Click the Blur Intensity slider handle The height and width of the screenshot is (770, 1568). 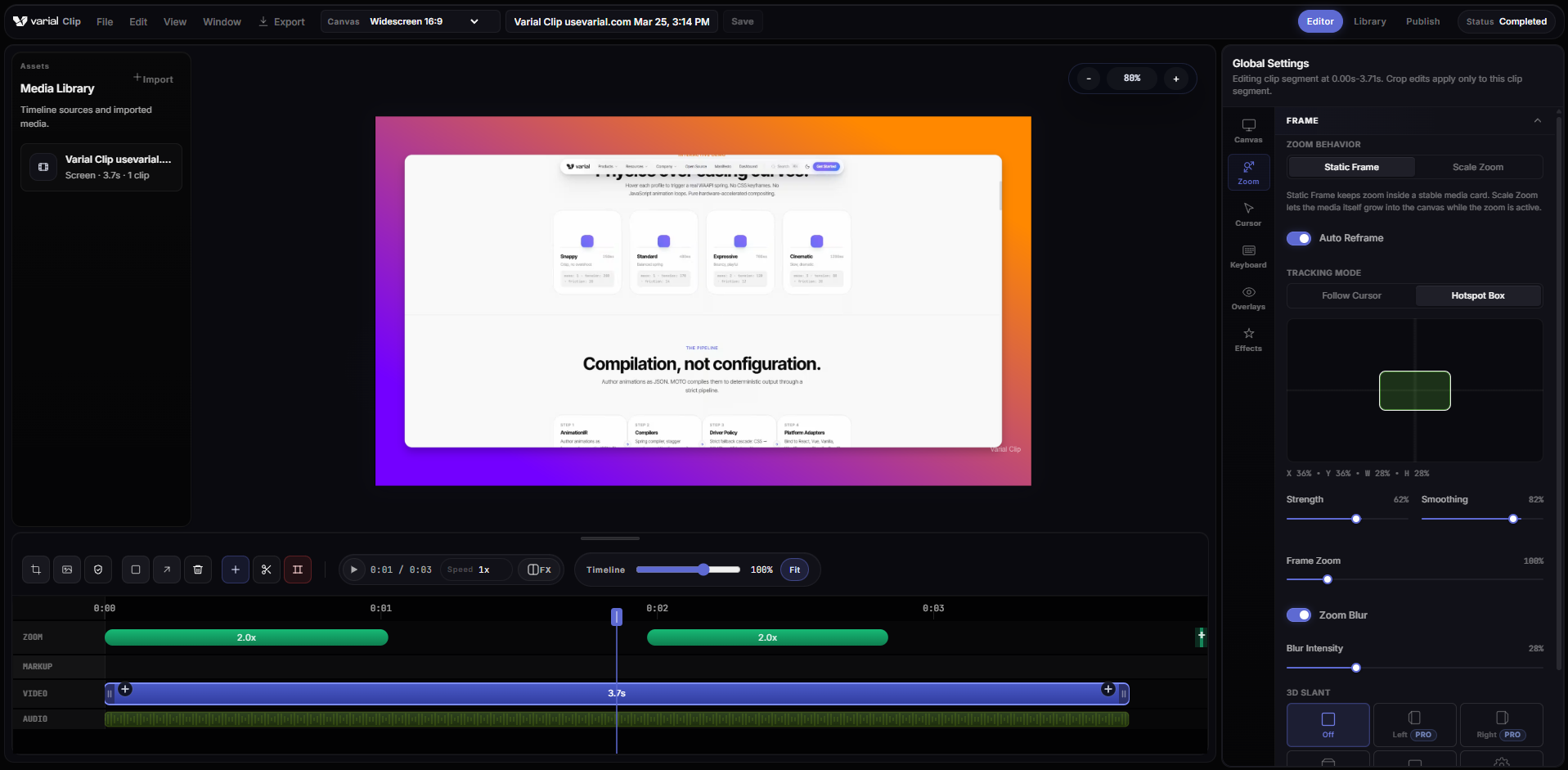(x=1356, y=668)
